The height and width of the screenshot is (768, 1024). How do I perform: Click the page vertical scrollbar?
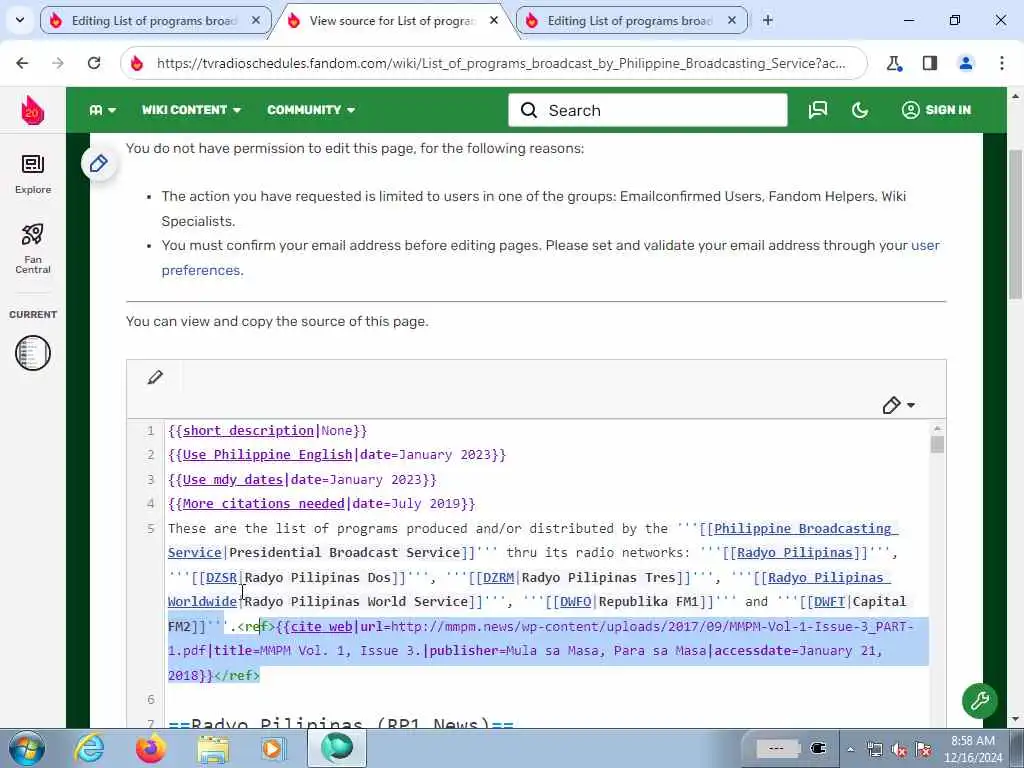(1015, 224)
